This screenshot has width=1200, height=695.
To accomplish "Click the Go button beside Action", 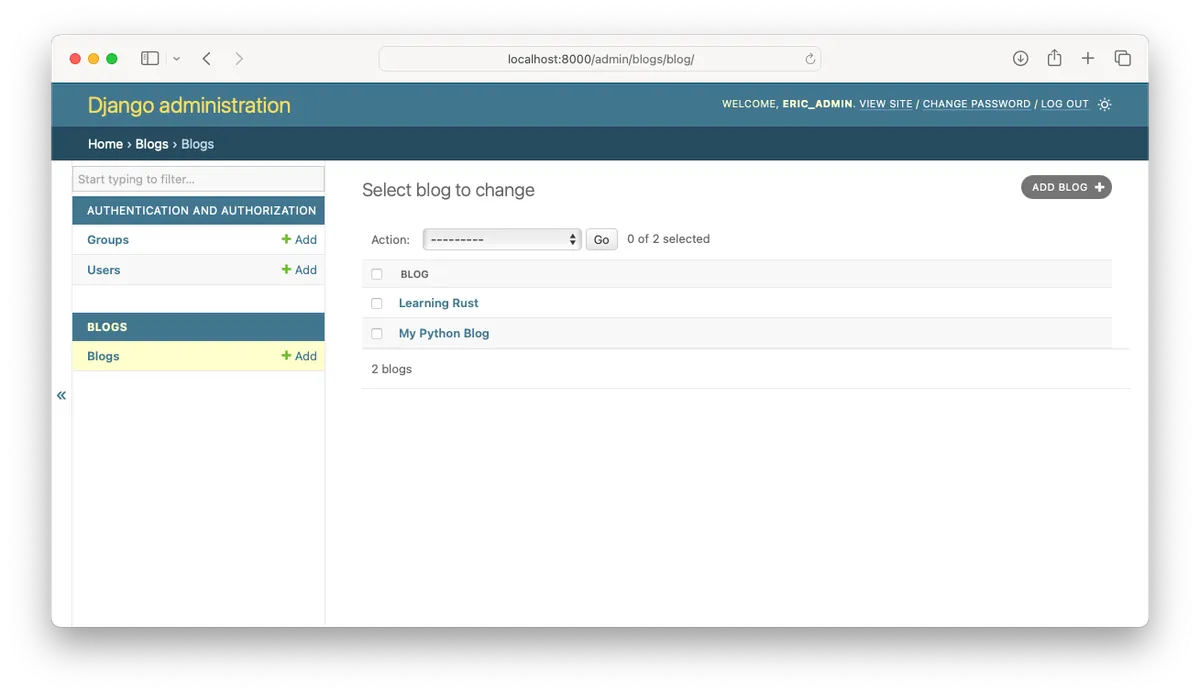I will coord(601,239).
